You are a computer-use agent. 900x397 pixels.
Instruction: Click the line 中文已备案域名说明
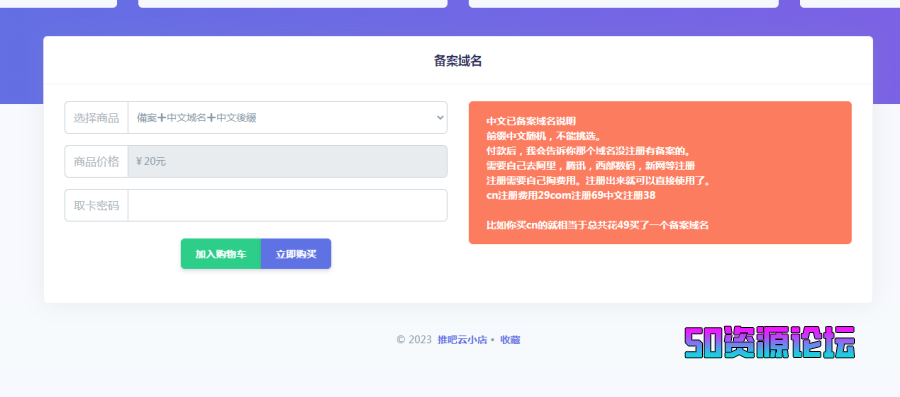531,121
